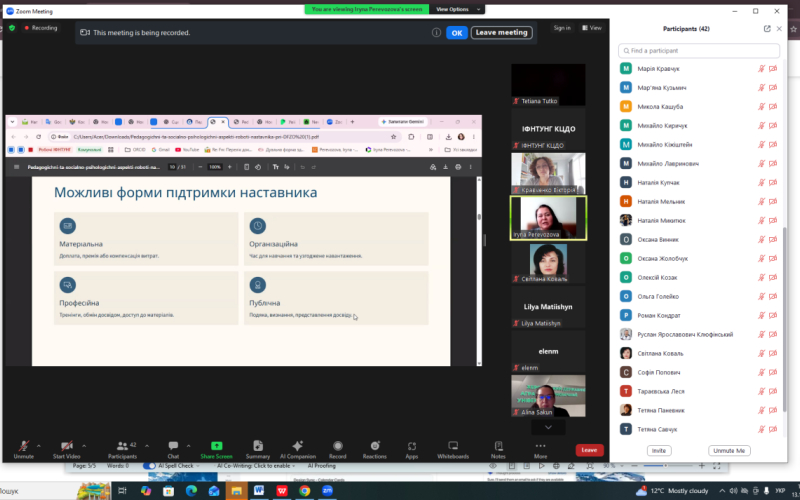
Task: Click in the Find a participant search box
Action: click(699, 51)
